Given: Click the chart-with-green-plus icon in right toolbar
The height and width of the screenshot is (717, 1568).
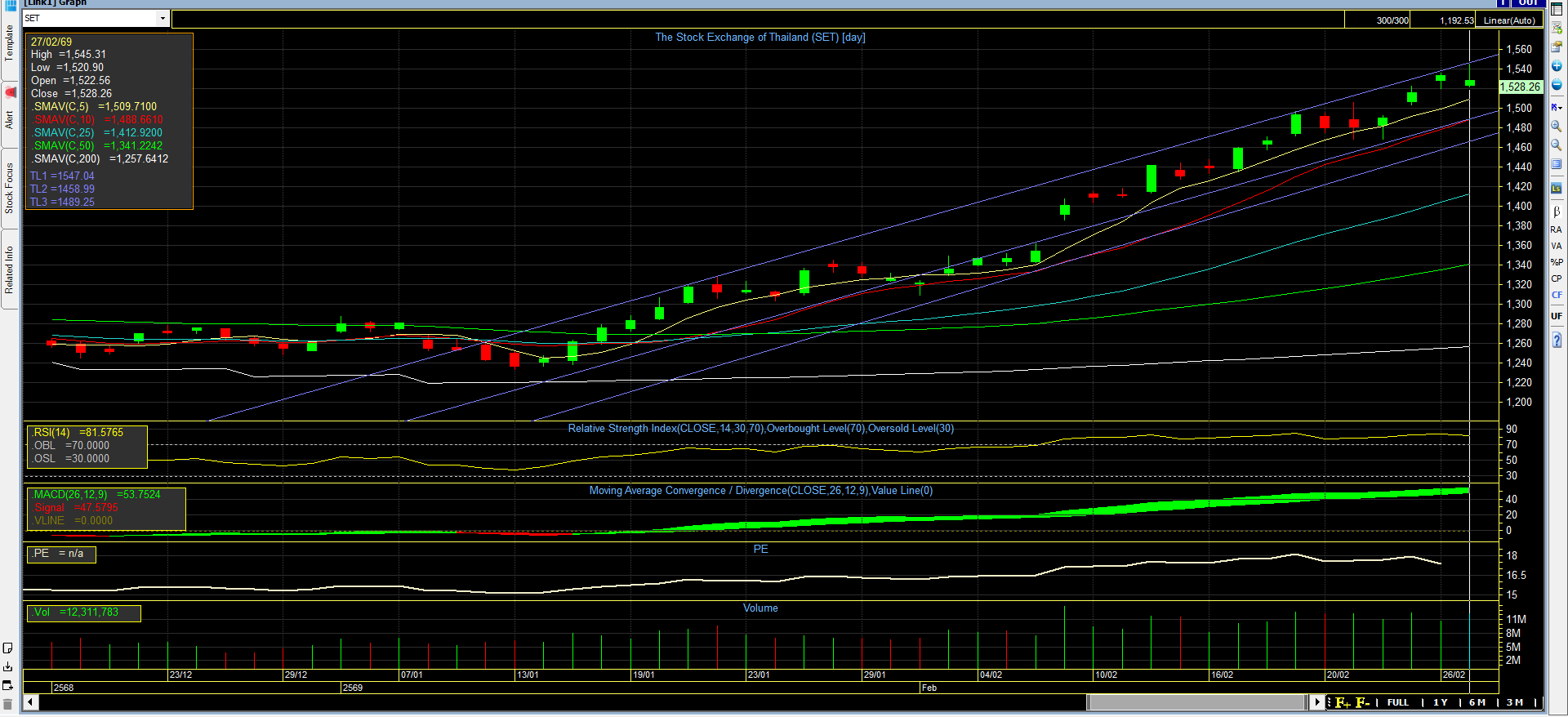Looking at the screenshot, I should 1557,28.
